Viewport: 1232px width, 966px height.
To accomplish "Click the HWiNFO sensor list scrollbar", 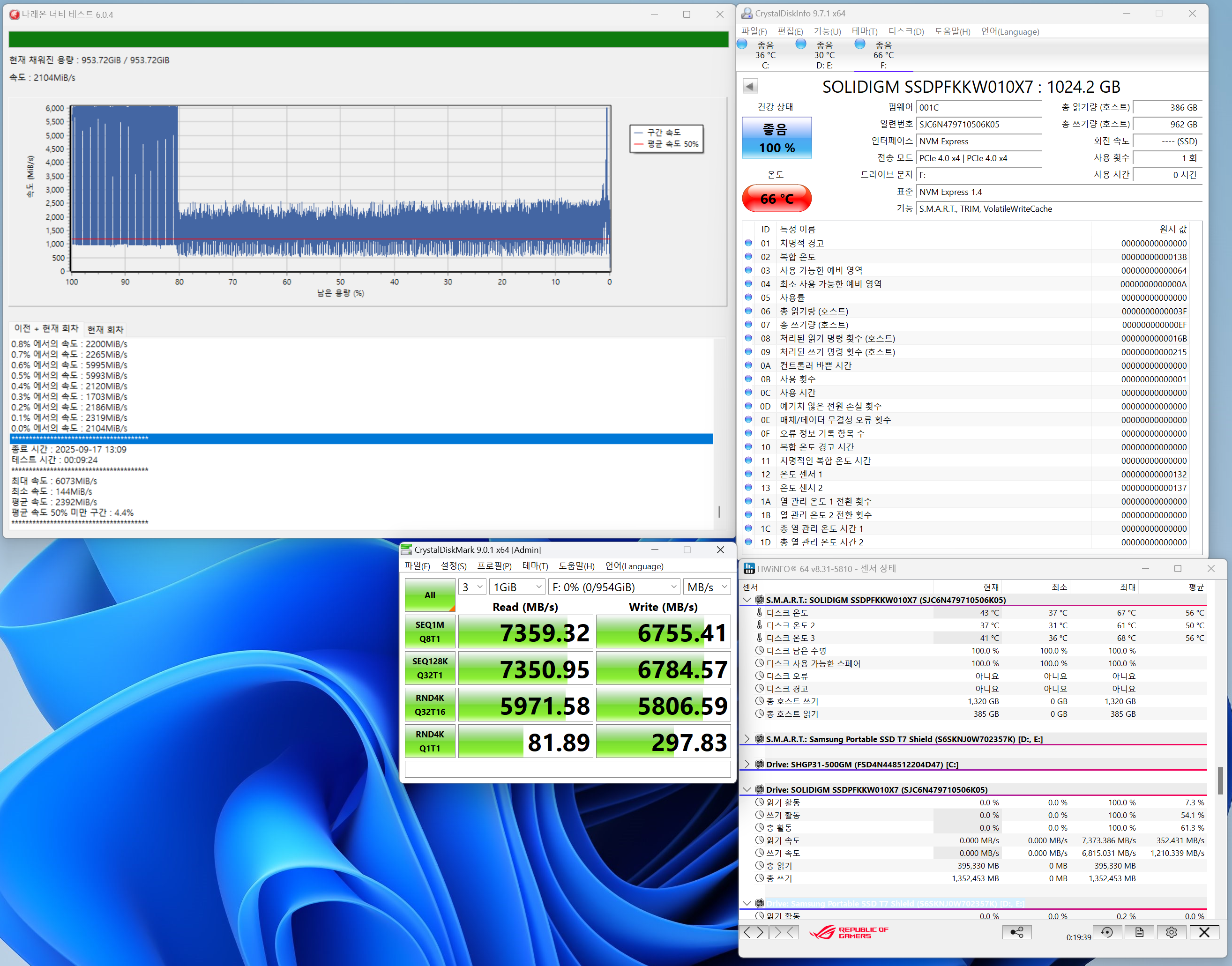I will [x=1220, y=780].
